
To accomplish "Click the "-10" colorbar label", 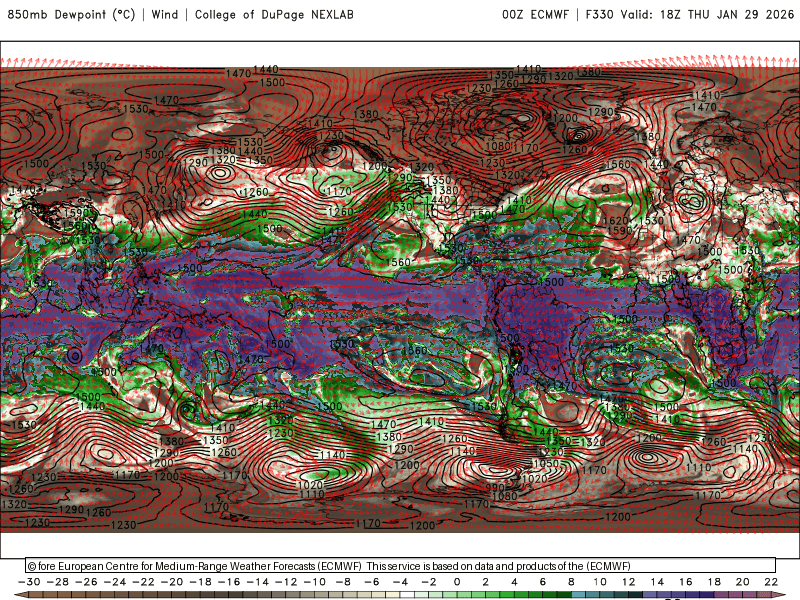I will (315, 582).
